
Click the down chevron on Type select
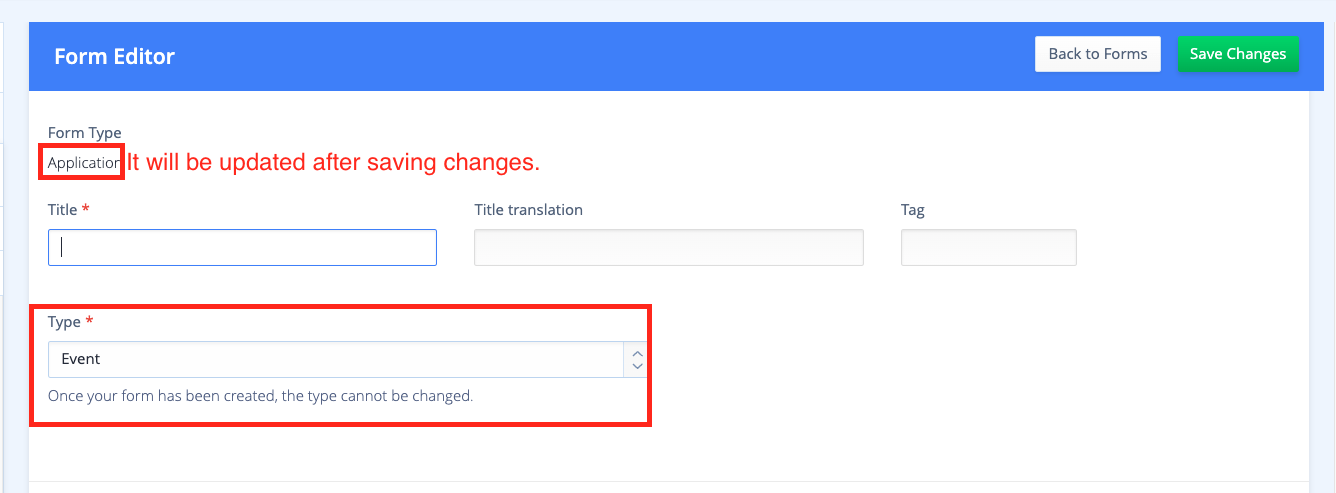637,367
